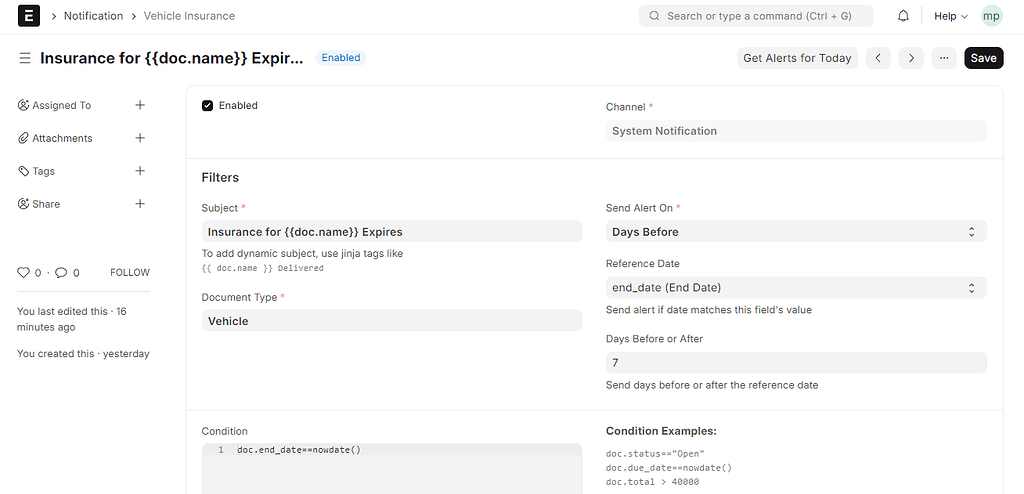
Task: Click the Assigned To person icon
Action: pos(24,105)
